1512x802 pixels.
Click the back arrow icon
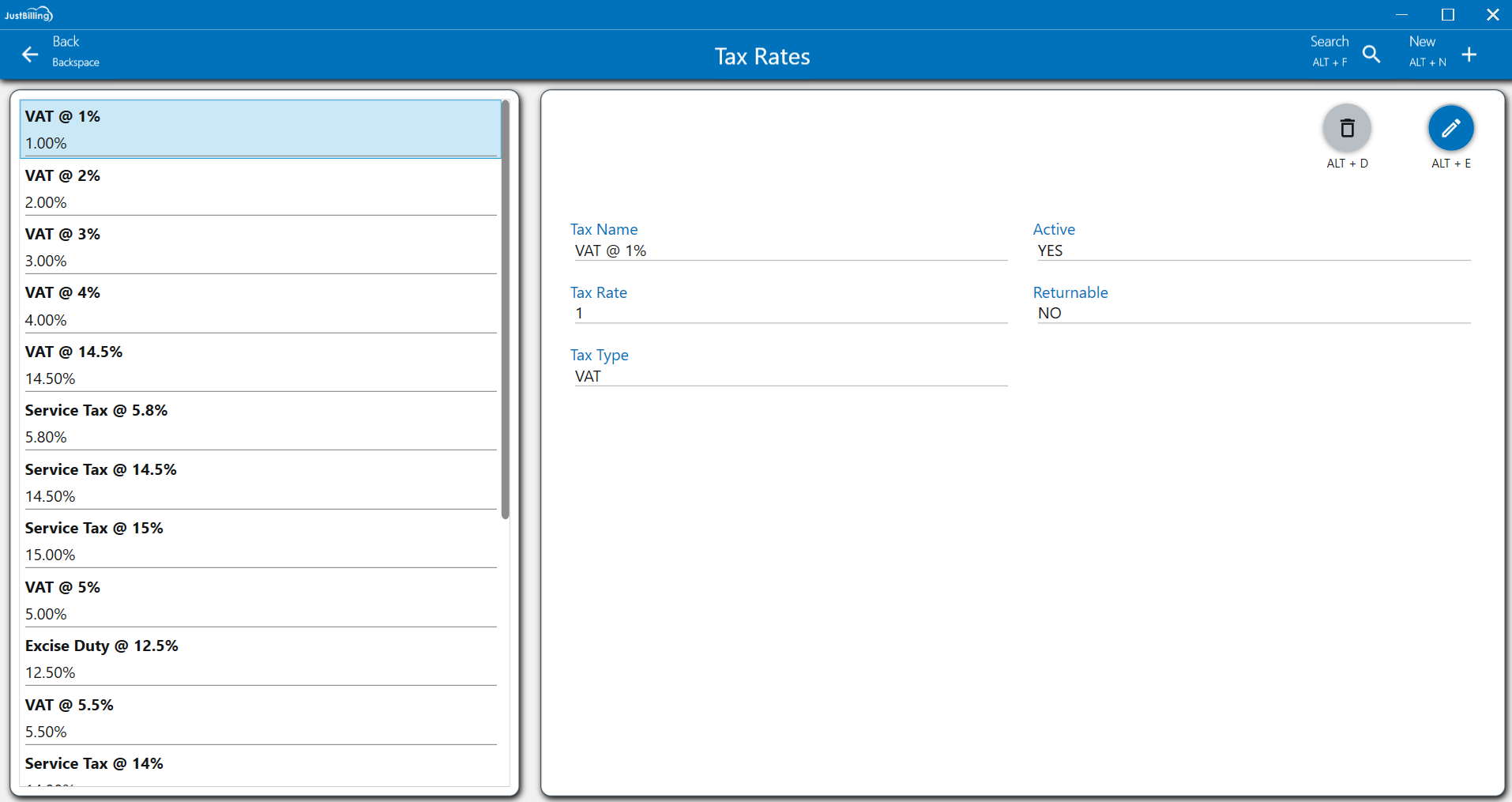point(30,55)
